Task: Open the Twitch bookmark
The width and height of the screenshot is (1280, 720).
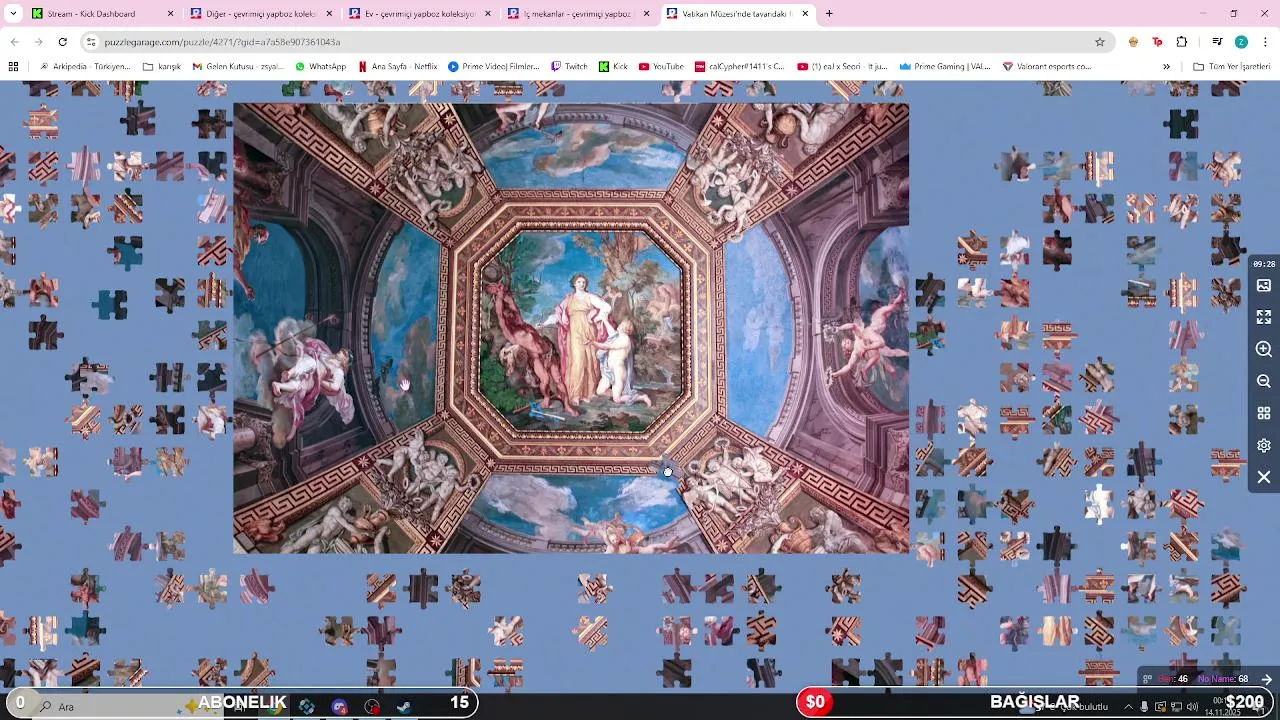Action: (x=569, y=67)
